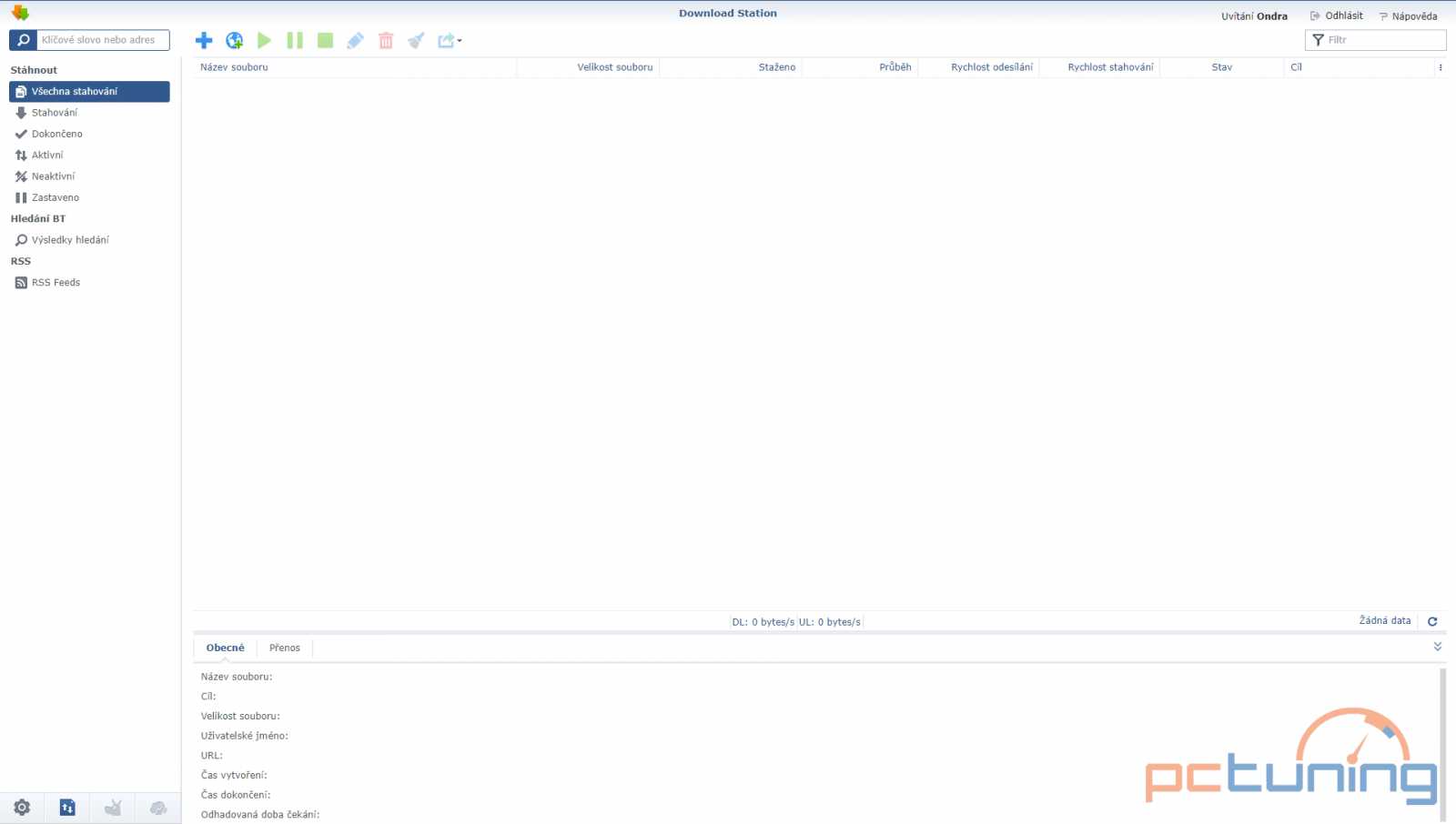Click the green stop square icon

point(325,40)
